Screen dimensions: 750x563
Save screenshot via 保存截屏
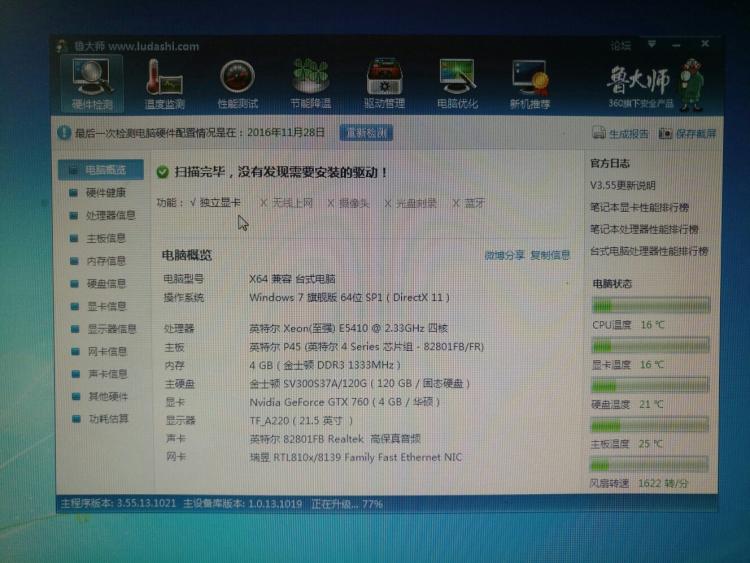click(x=687, y=133)
